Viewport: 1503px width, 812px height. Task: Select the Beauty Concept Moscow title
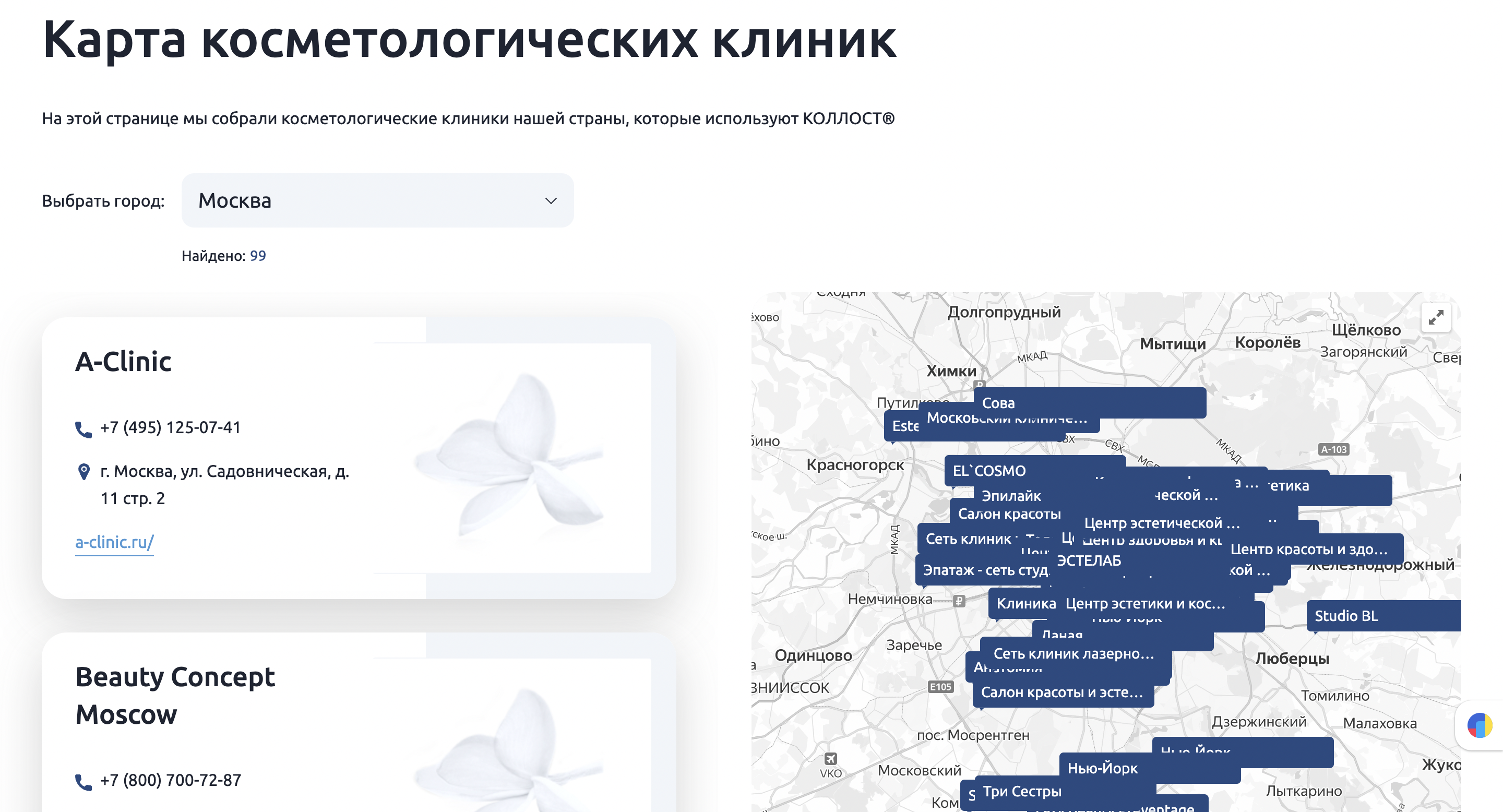[x=175, y=695]
